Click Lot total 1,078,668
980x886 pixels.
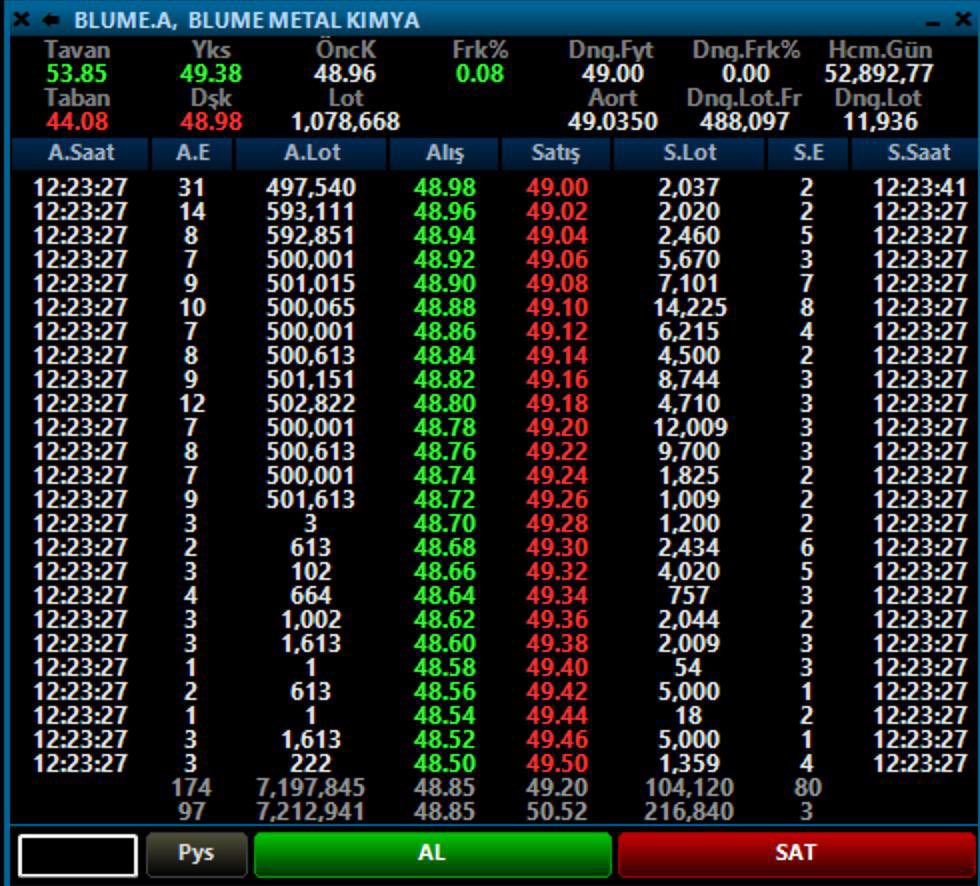tap(345, 122)
